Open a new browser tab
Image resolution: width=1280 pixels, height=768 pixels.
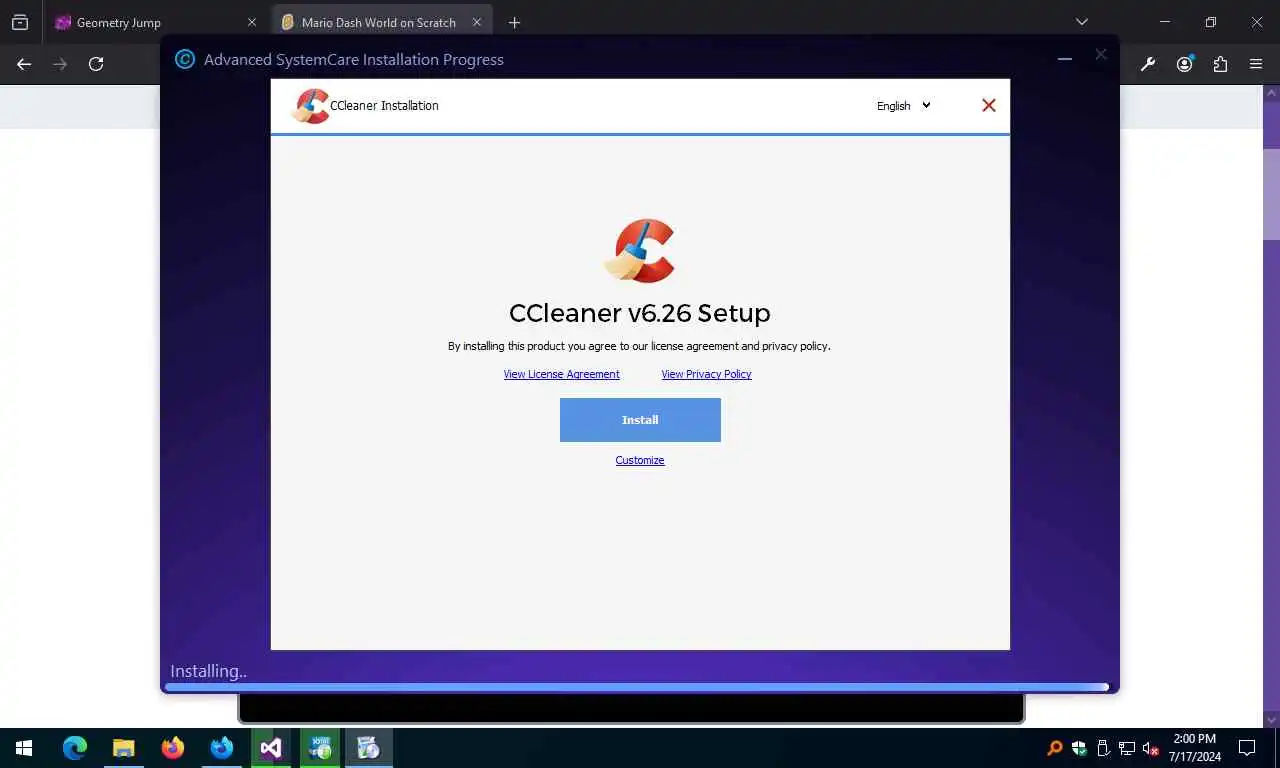(x=514, y=22)
